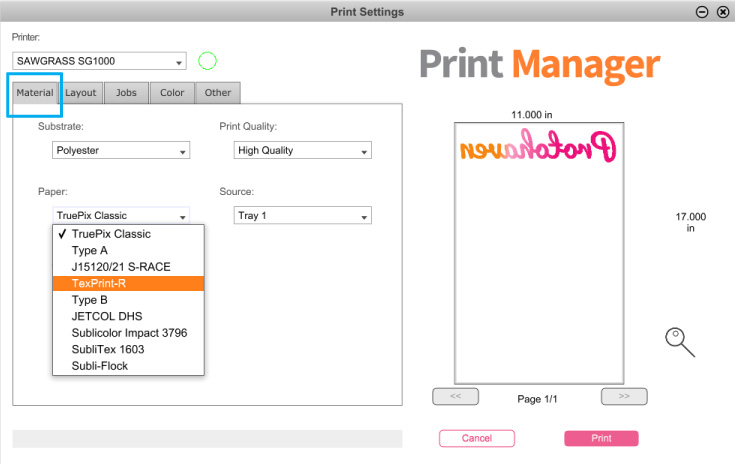735x464 pixels.
Task: Click the gray progress bar at bottom
Action: pos(207,439)
